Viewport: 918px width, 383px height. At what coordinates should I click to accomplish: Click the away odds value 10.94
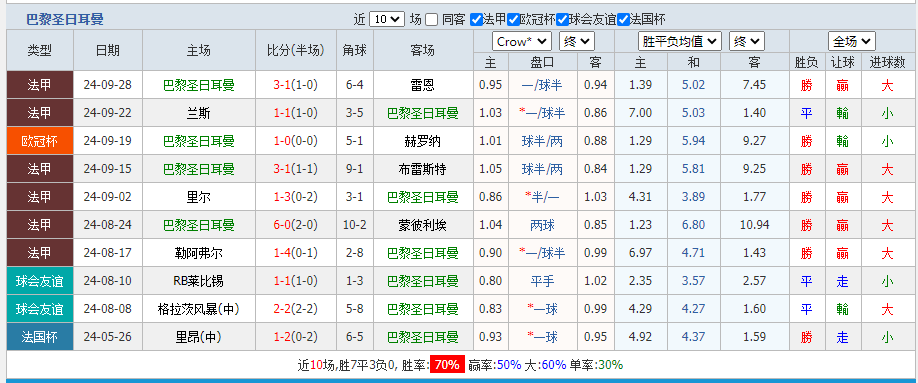point(754,225)
